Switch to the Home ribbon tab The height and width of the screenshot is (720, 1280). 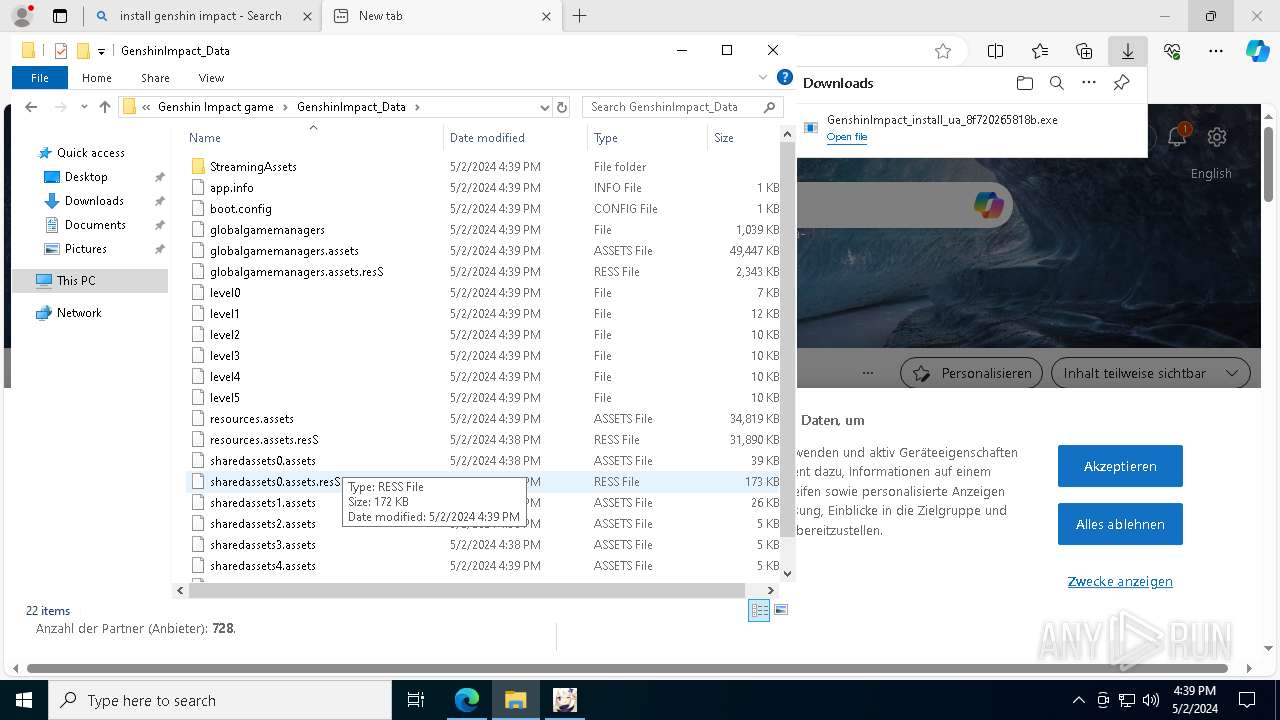(x=97, y=78)
